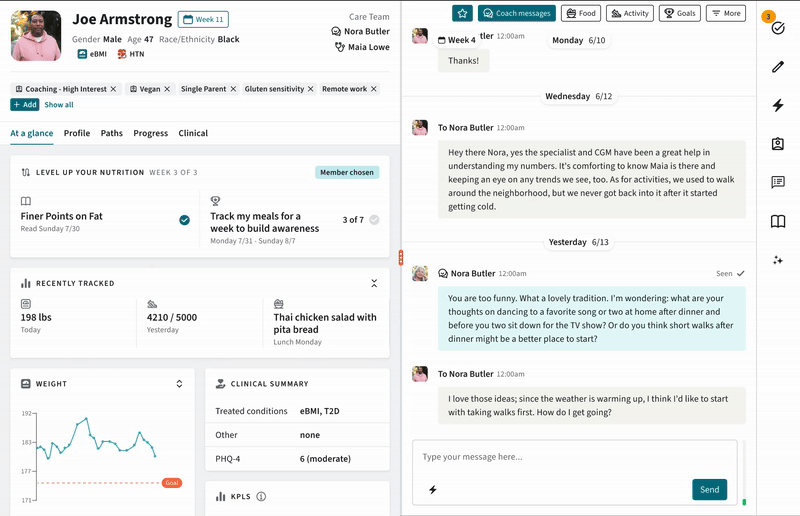Viewport: 800px width, 516px height.
Task: Toggle Finer Points on Fat completed checkmark
Action: (185, 220)
